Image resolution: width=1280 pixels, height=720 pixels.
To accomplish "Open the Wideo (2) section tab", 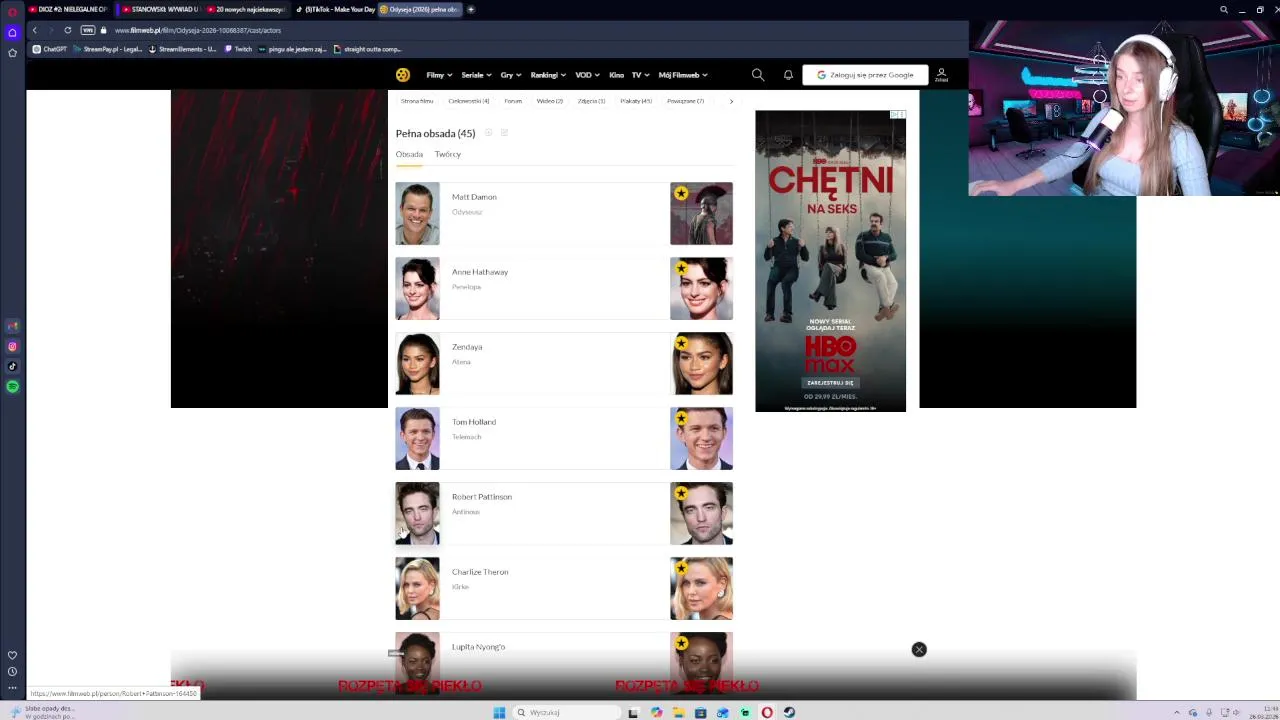I will (x=549, y=101).
